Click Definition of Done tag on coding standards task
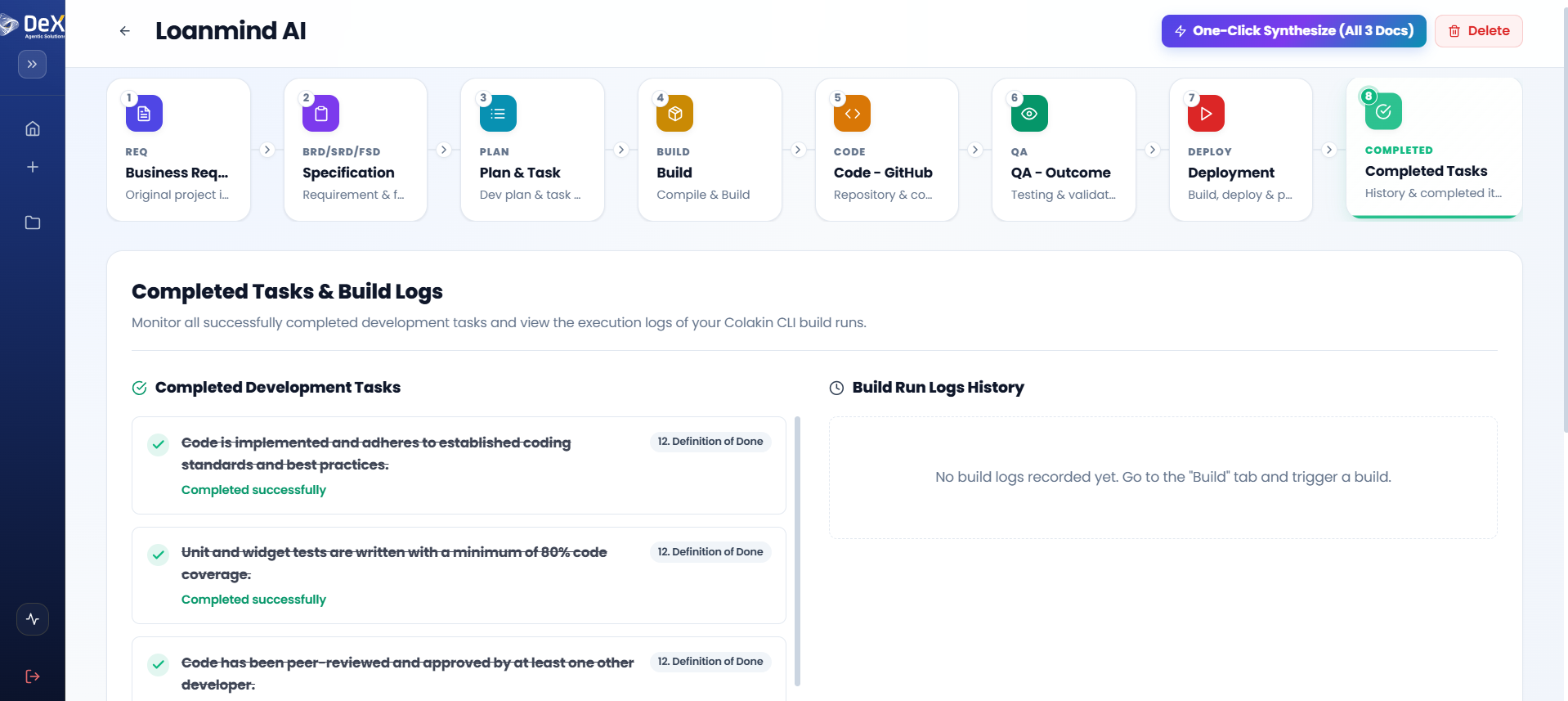Image resolution: width=1568 pixels, height=701 pixels. (710, 442)
